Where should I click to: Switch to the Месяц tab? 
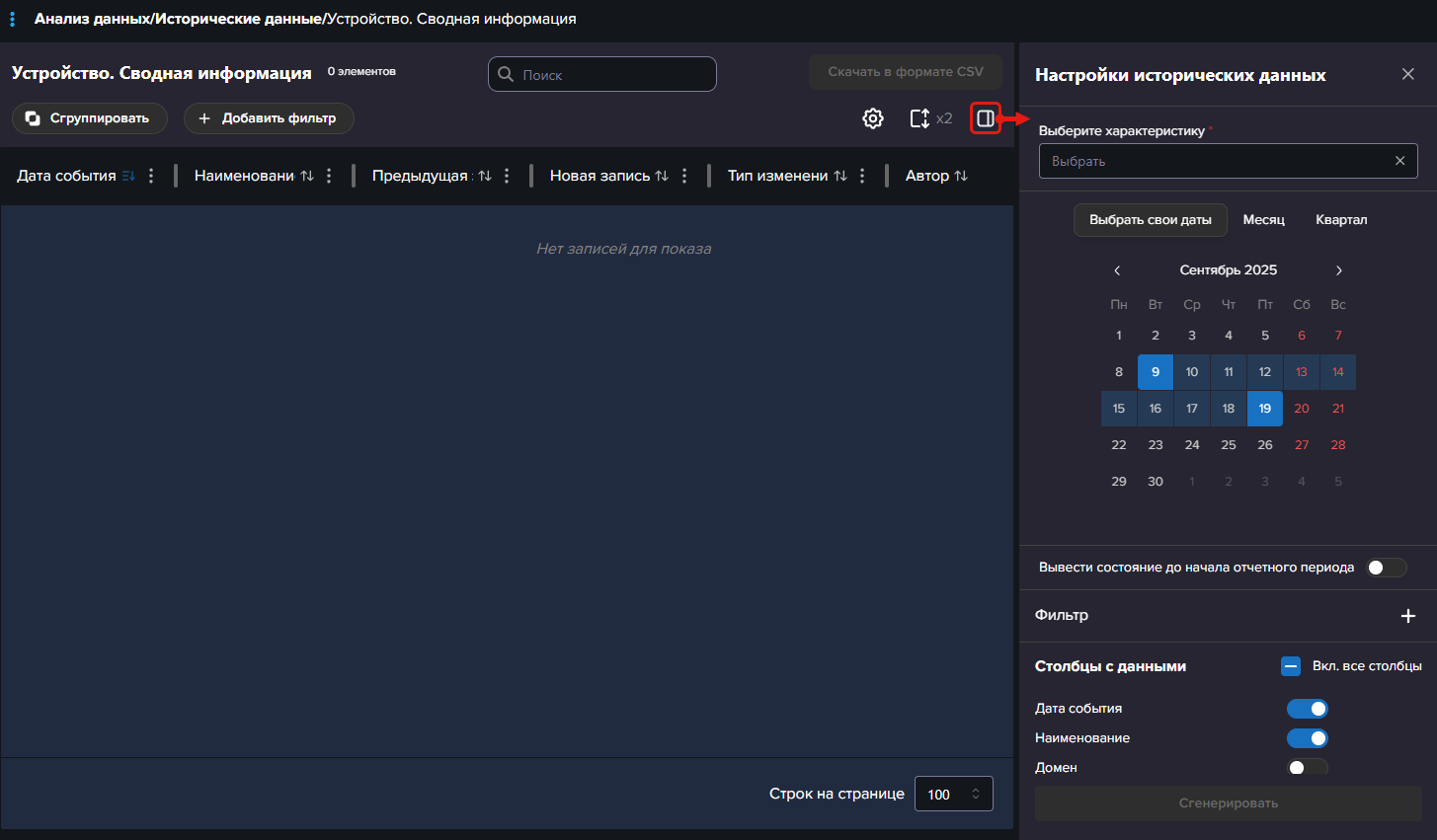click(x=1263, y=220)
